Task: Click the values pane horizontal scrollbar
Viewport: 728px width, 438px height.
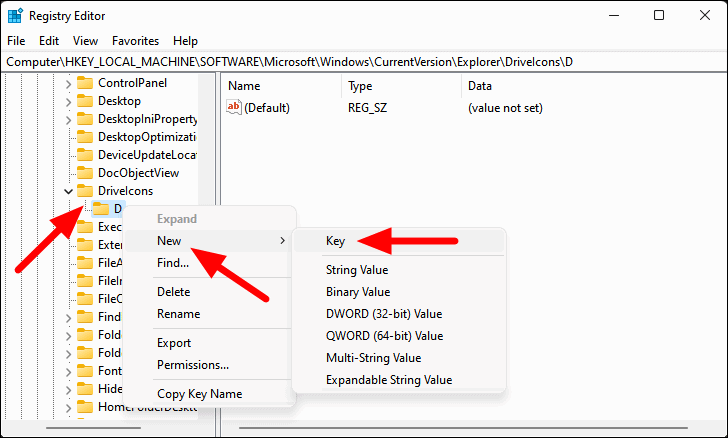Action: pyautogui.click(x=463, y=427)
